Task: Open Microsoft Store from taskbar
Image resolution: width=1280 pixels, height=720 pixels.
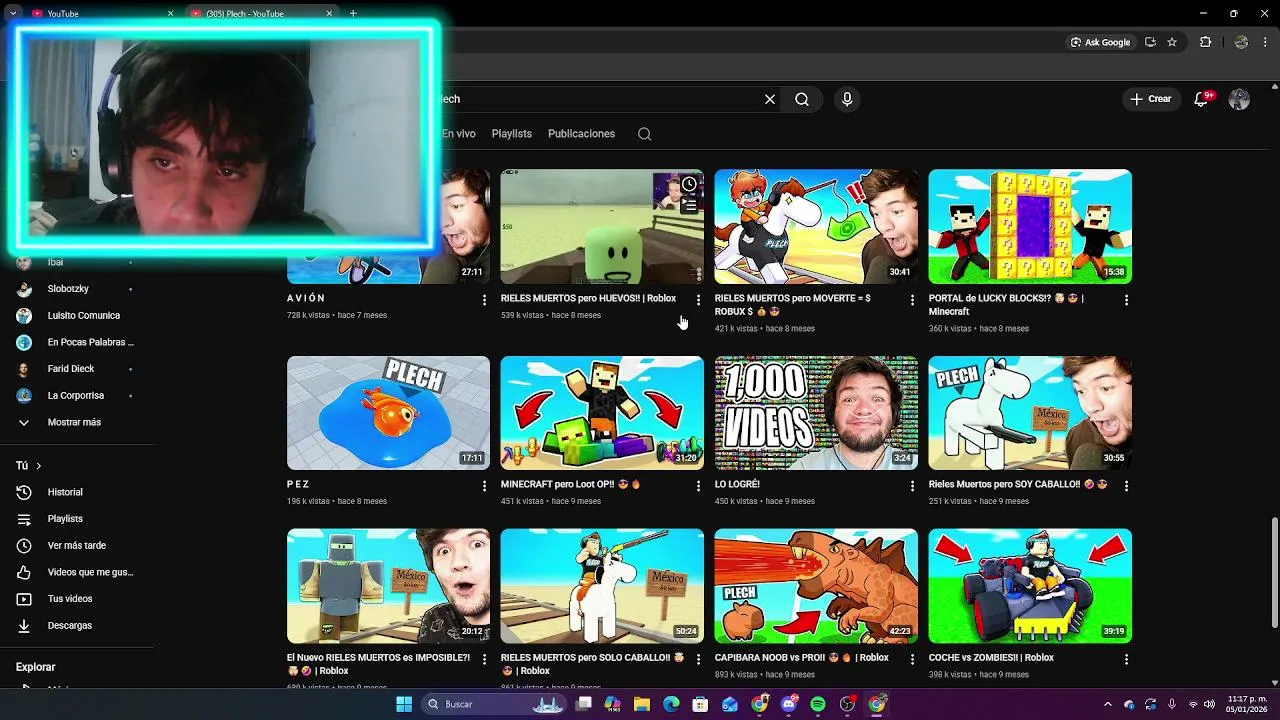Action: (x=700, y=704)
